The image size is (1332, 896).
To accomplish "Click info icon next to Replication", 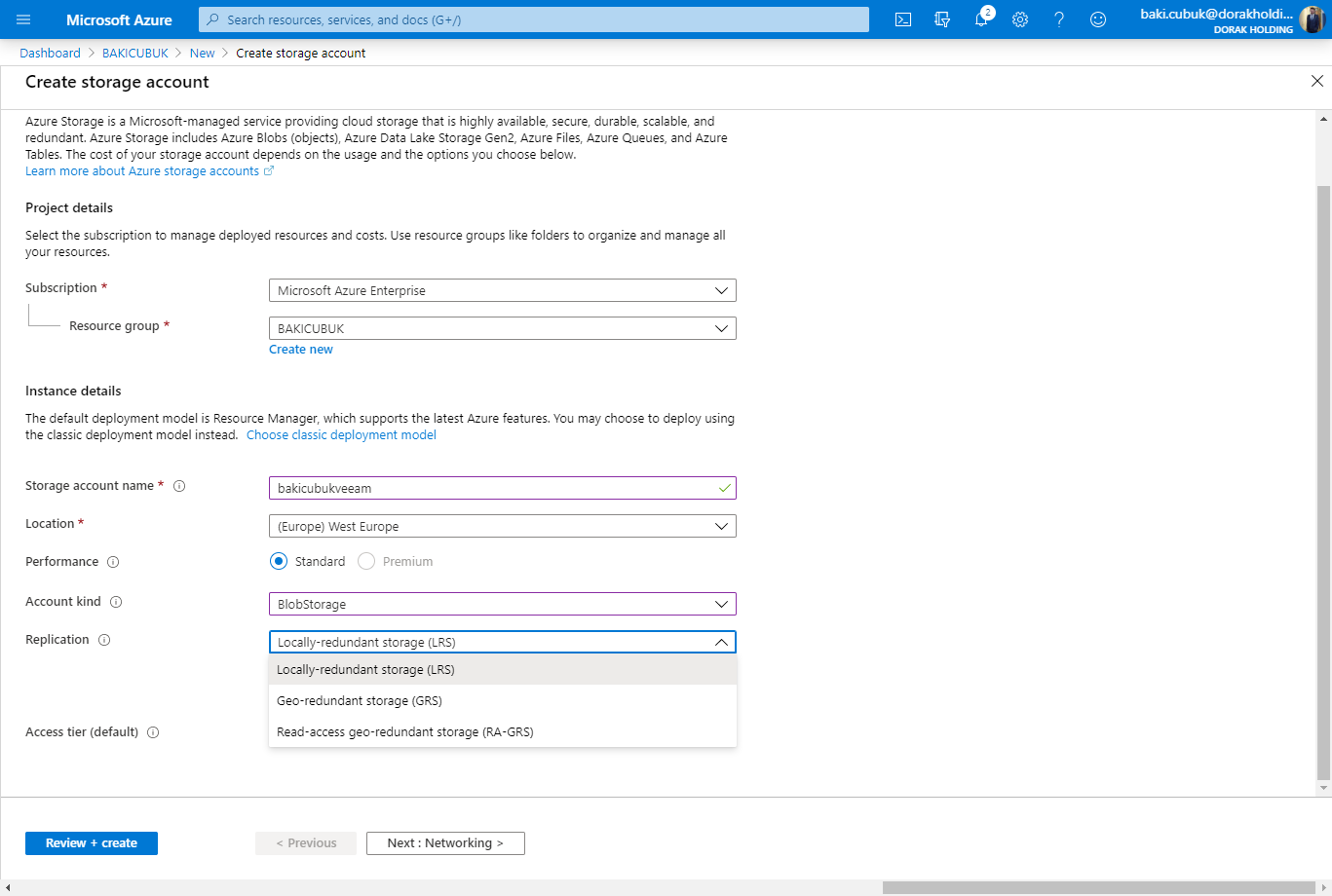I will pos(104,640).
